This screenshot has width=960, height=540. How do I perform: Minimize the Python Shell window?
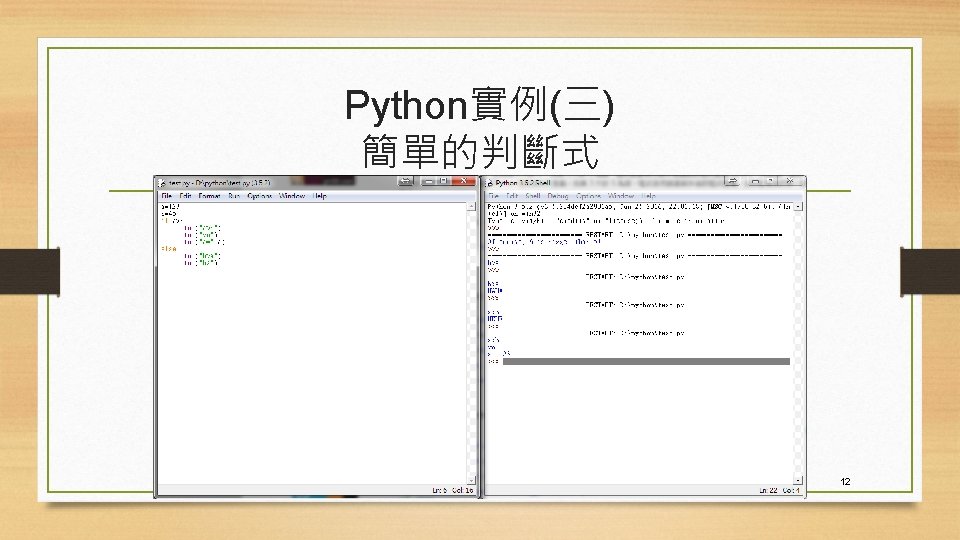click(756, 181)
